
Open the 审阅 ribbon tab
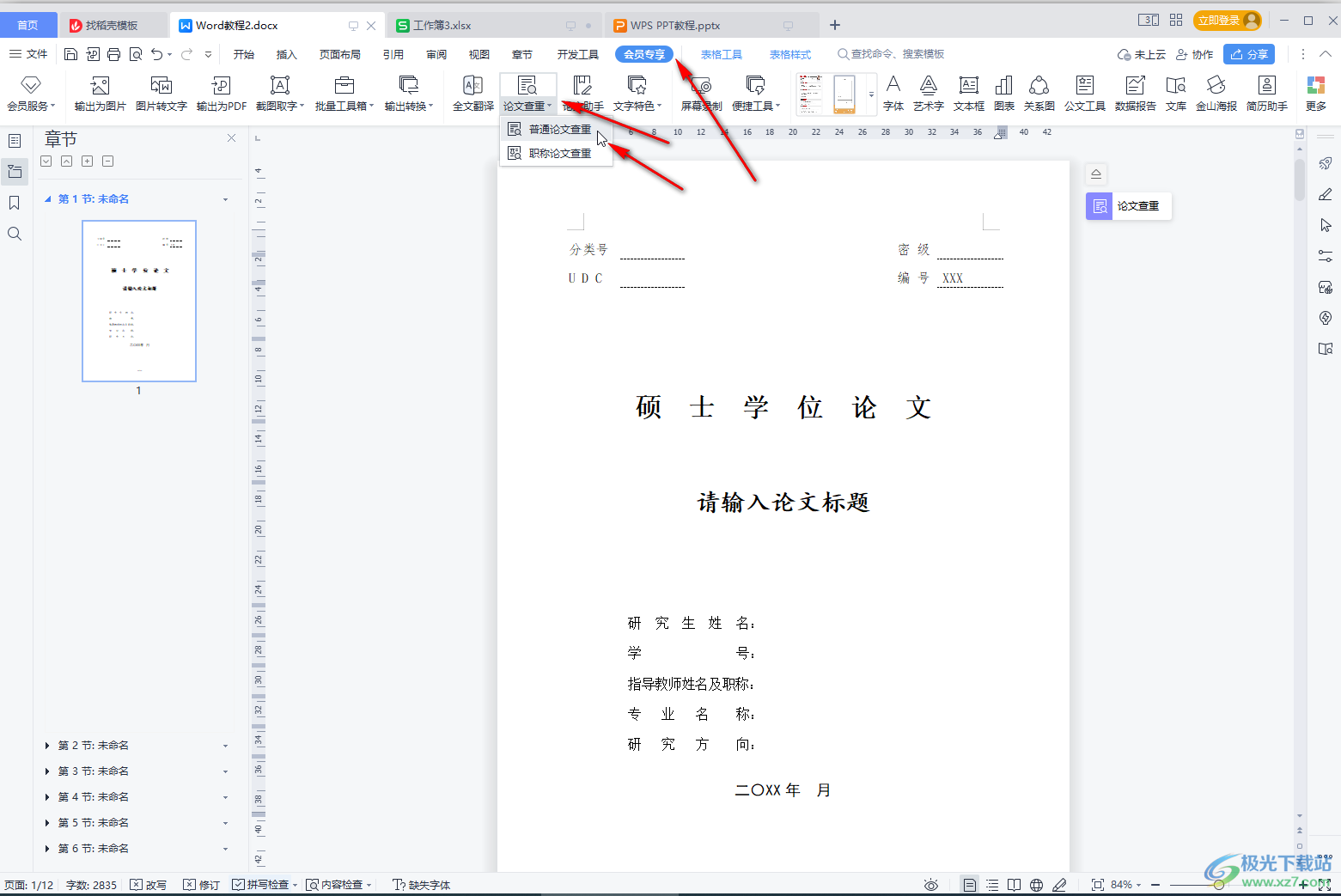(436, 55)
